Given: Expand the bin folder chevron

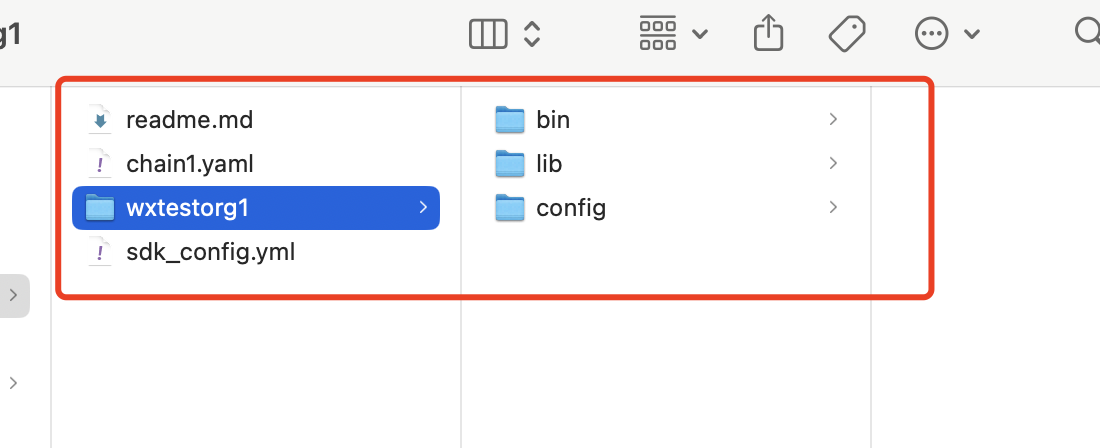Looking at the screenshot, I should pos(833,120).
